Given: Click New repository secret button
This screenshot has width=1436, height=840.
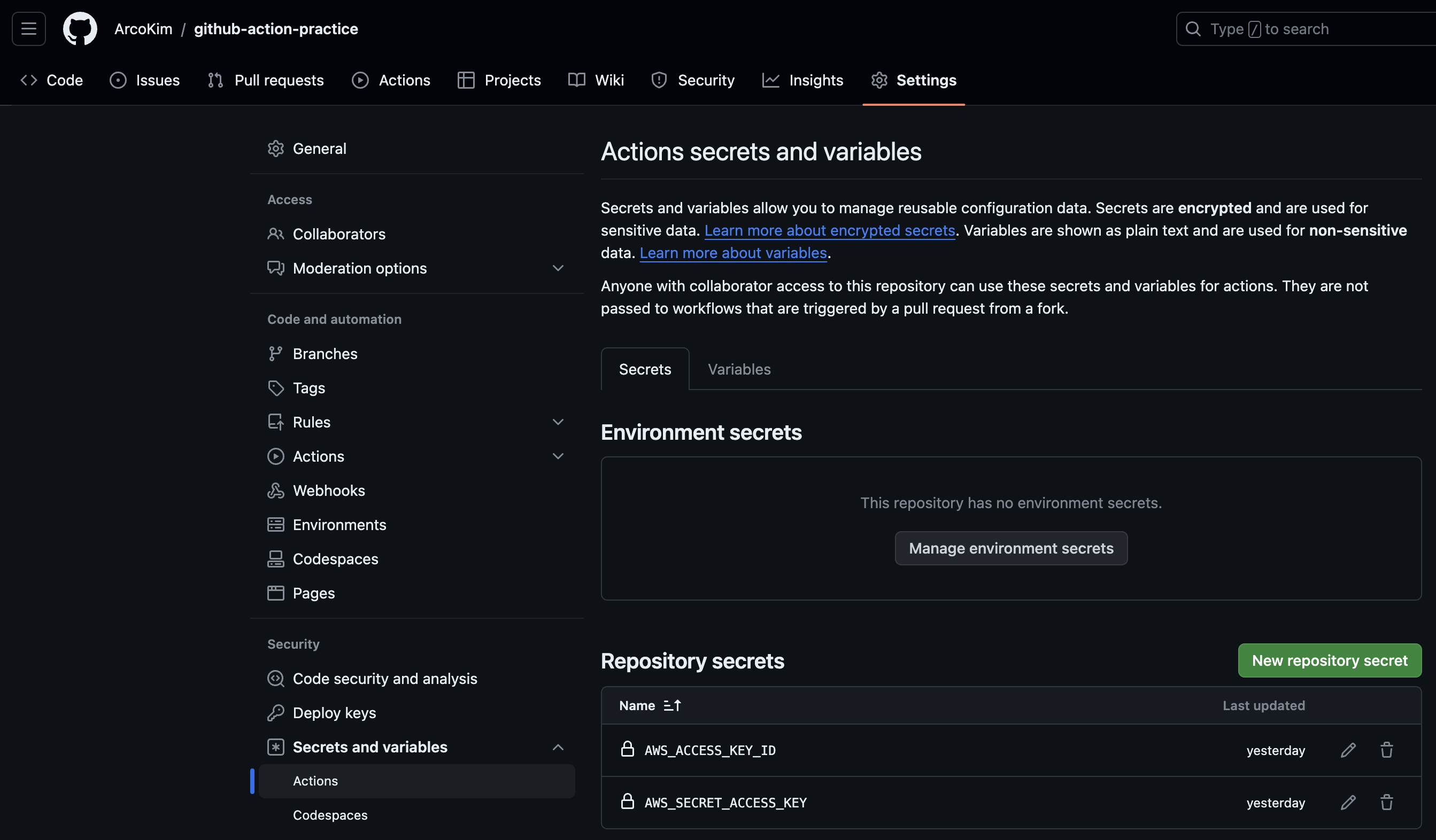Looking at the screenshot, I should (x=1330, y=660).
